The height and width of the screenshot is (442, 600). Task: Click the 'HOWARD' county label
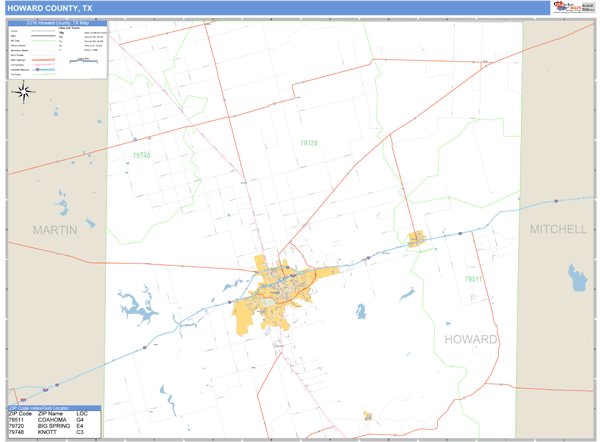pyautogui.click(x=471, y=339)
